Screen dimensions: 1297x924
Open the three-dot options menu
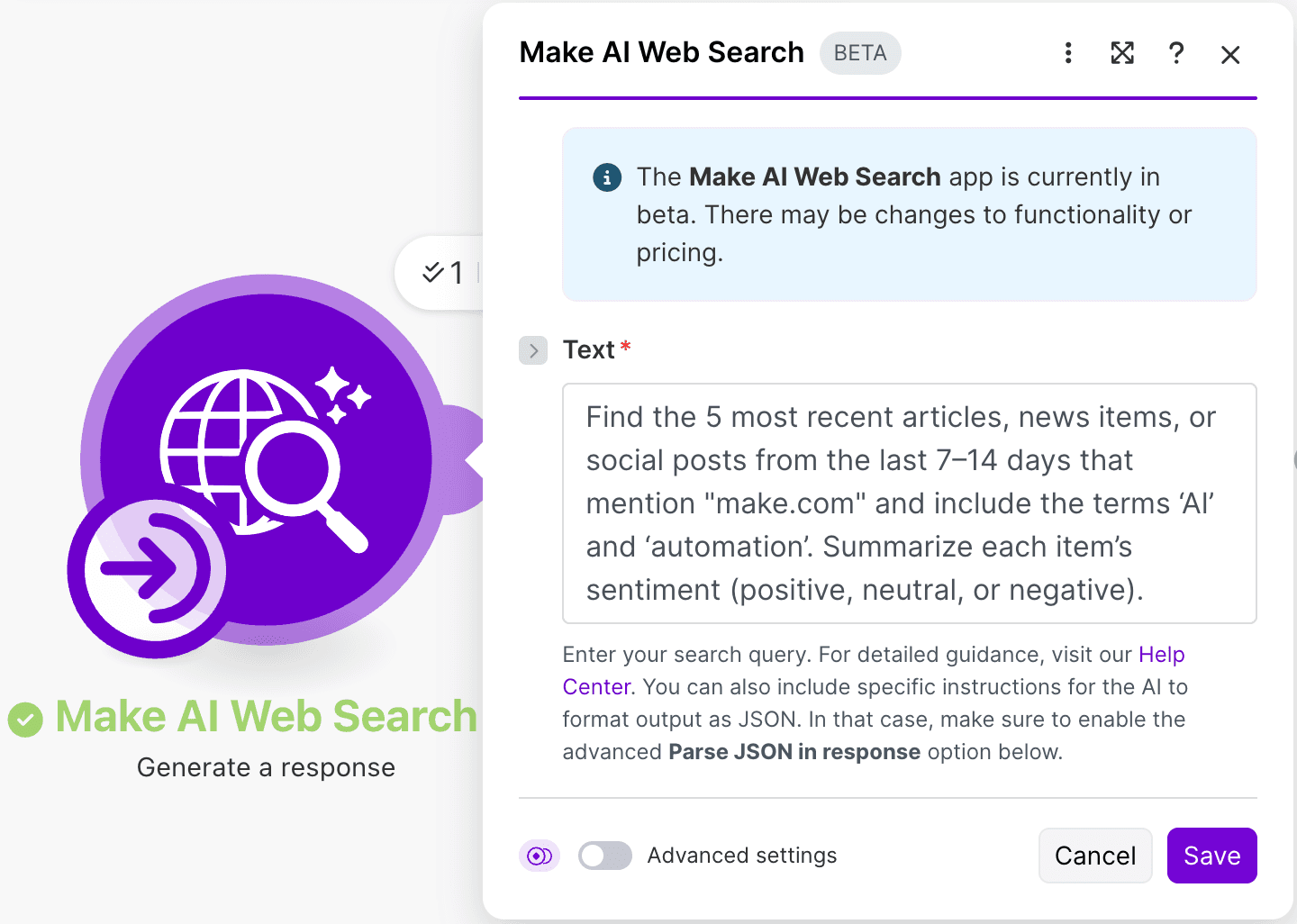coord(1068,54)
